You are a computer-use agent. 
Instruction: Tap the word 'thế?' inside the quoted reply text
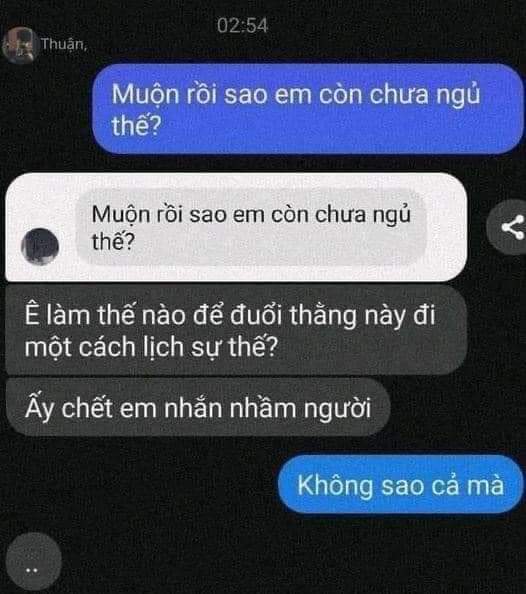tap(113, 241)
